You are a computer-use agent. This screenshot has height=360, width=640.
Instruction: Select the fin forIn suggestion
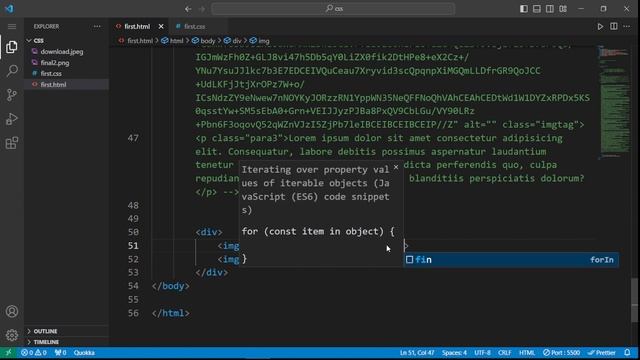[x=511, y=260]
